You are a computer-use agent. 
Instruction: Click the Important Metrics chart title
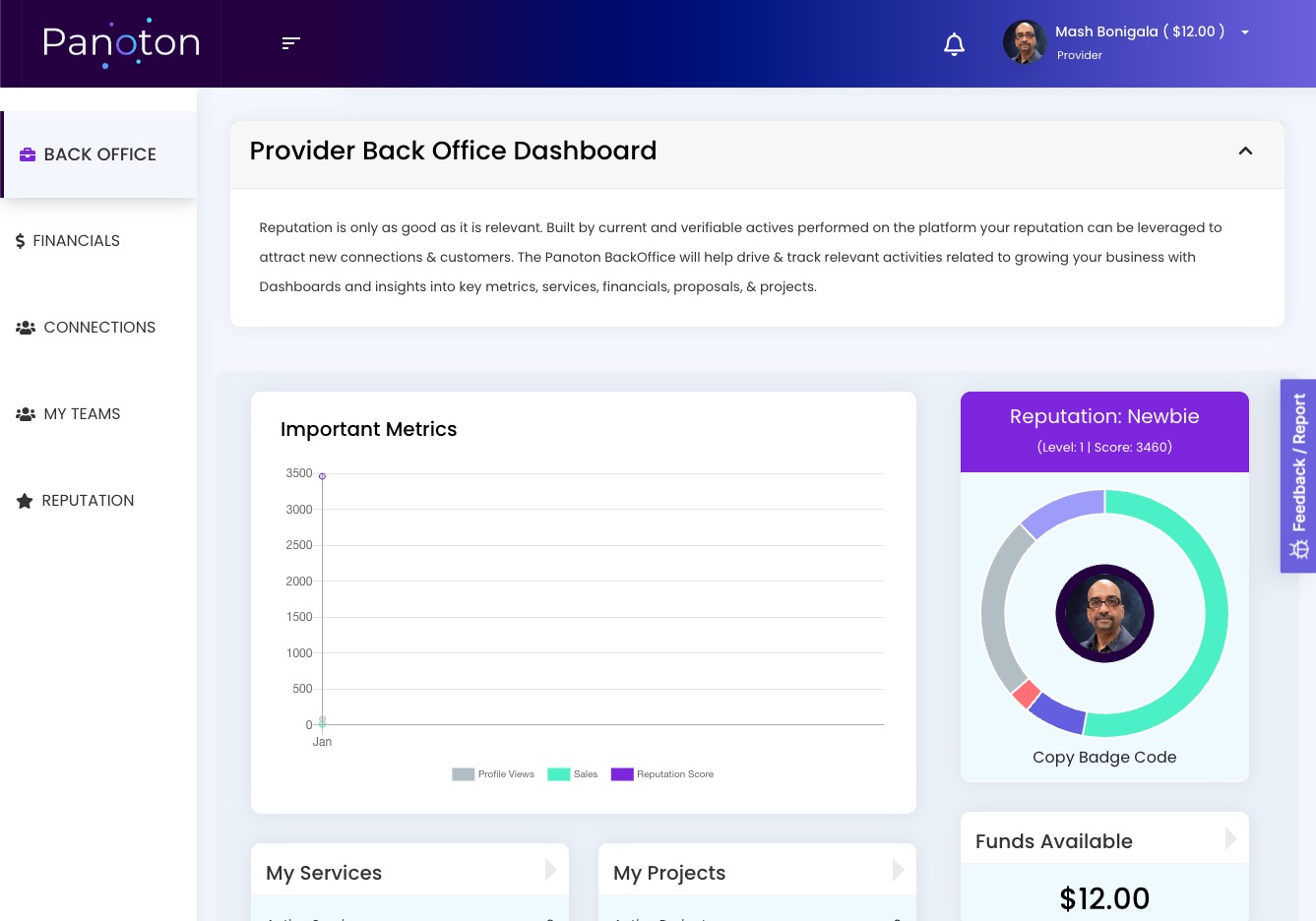pos(369,429)
